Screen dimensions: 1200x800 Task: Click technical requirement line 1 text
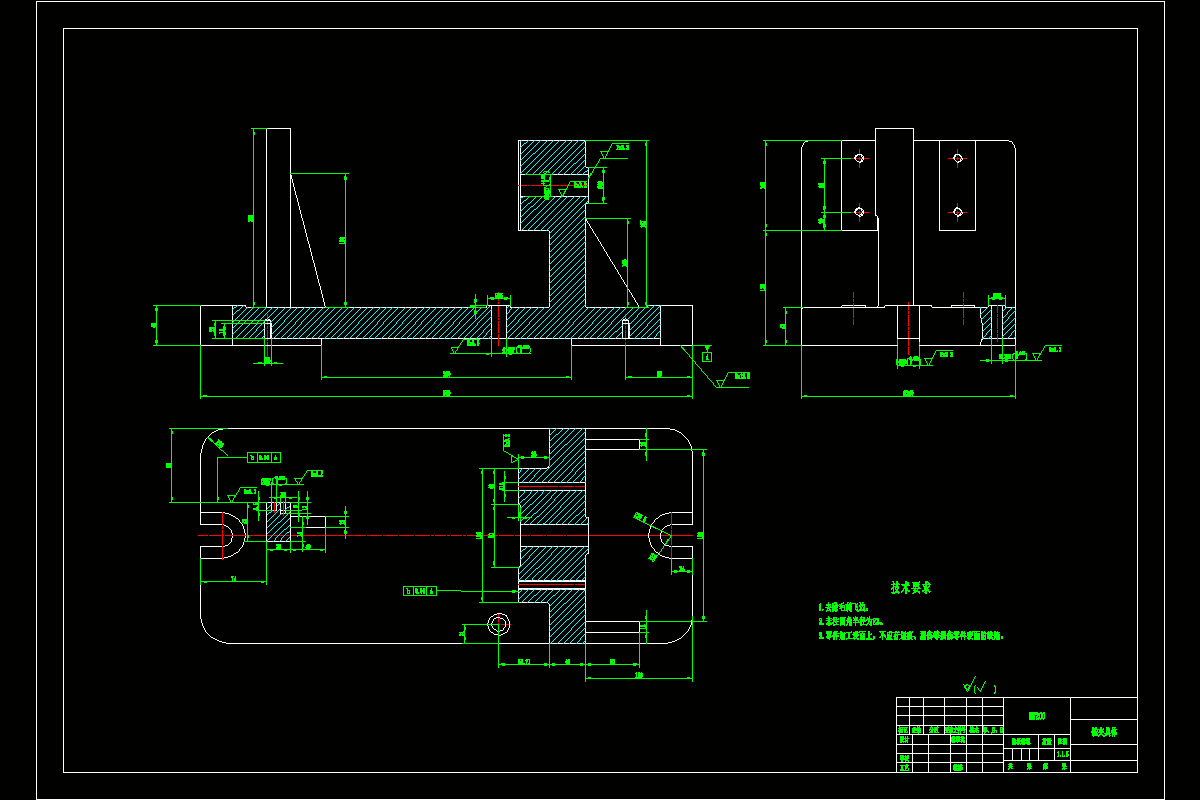(843, 607)
